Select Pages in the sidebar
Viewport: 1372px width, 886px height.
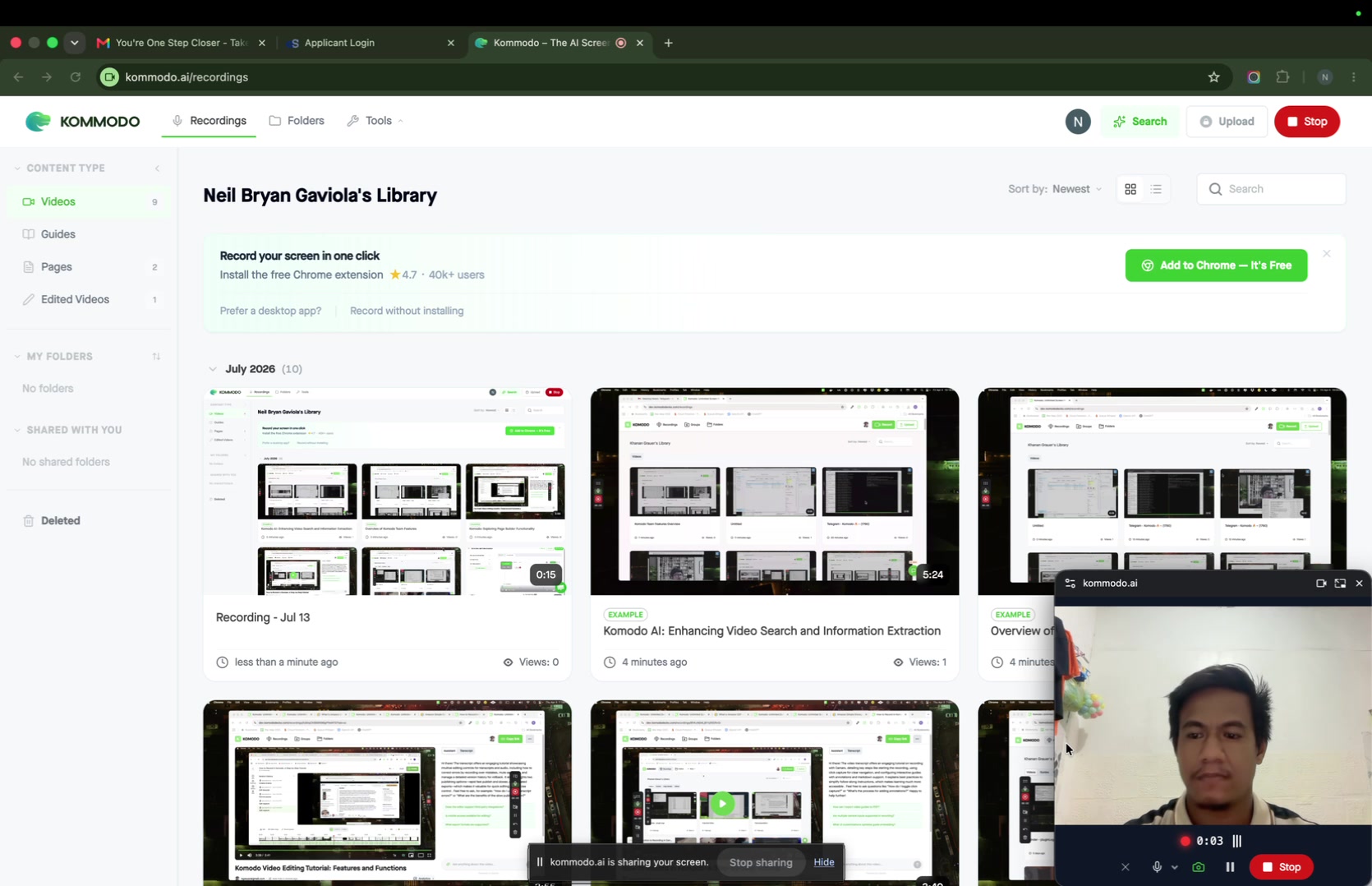[x=89, y=267]
